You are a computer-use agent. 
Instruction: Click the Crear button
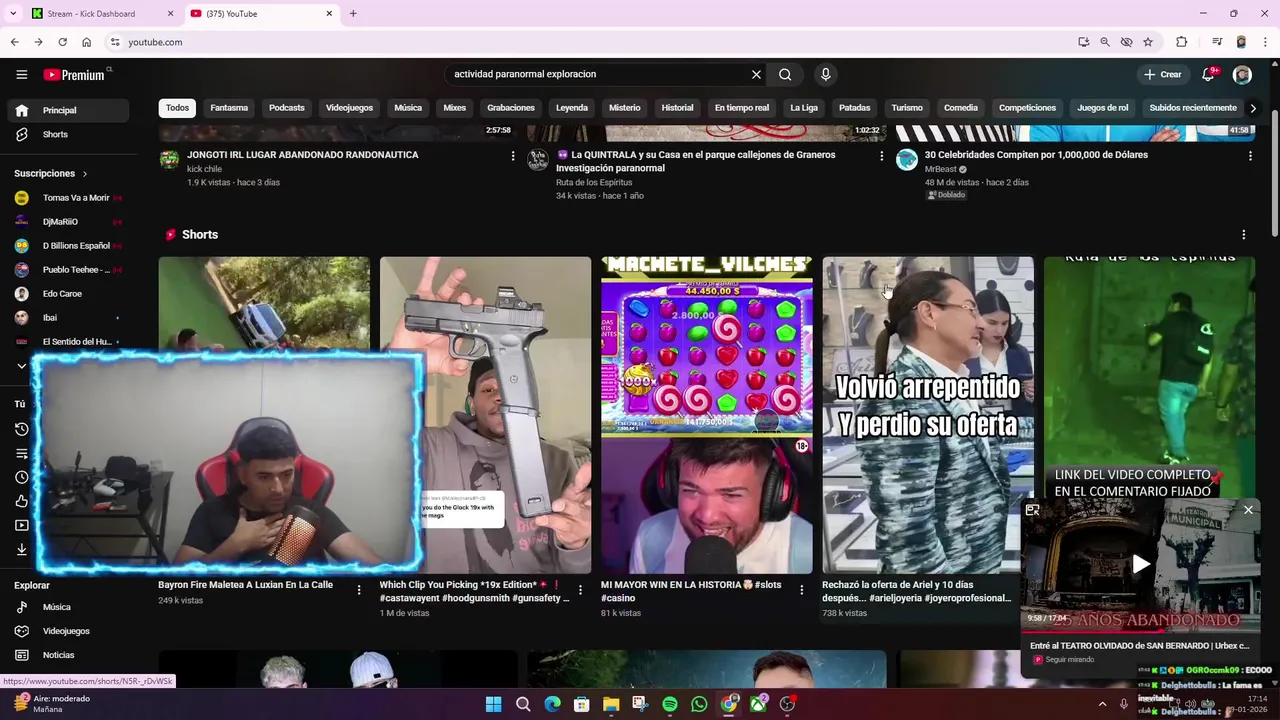1163,74
